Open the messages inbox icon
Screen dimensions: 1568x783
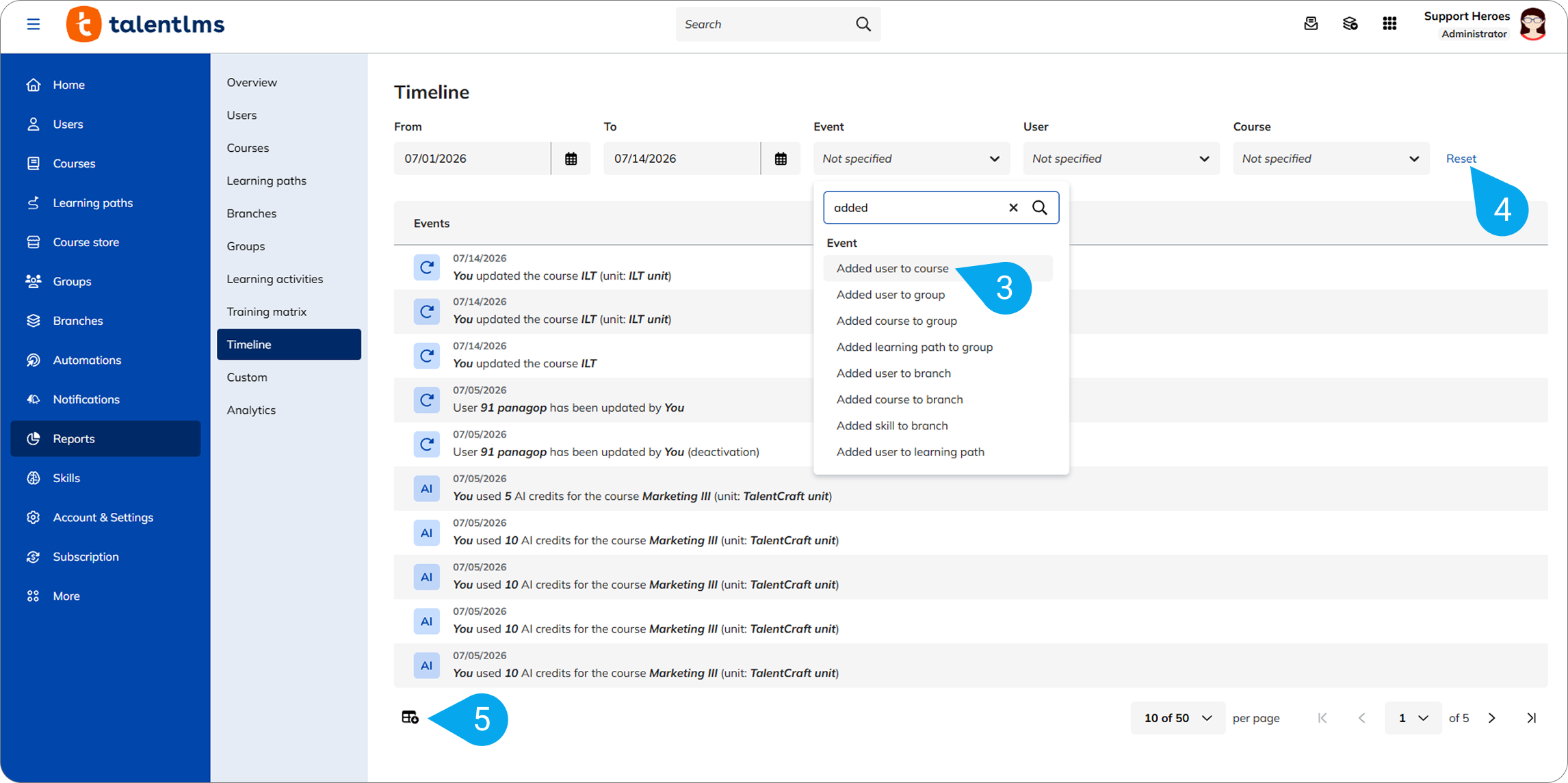point(1311,24)
